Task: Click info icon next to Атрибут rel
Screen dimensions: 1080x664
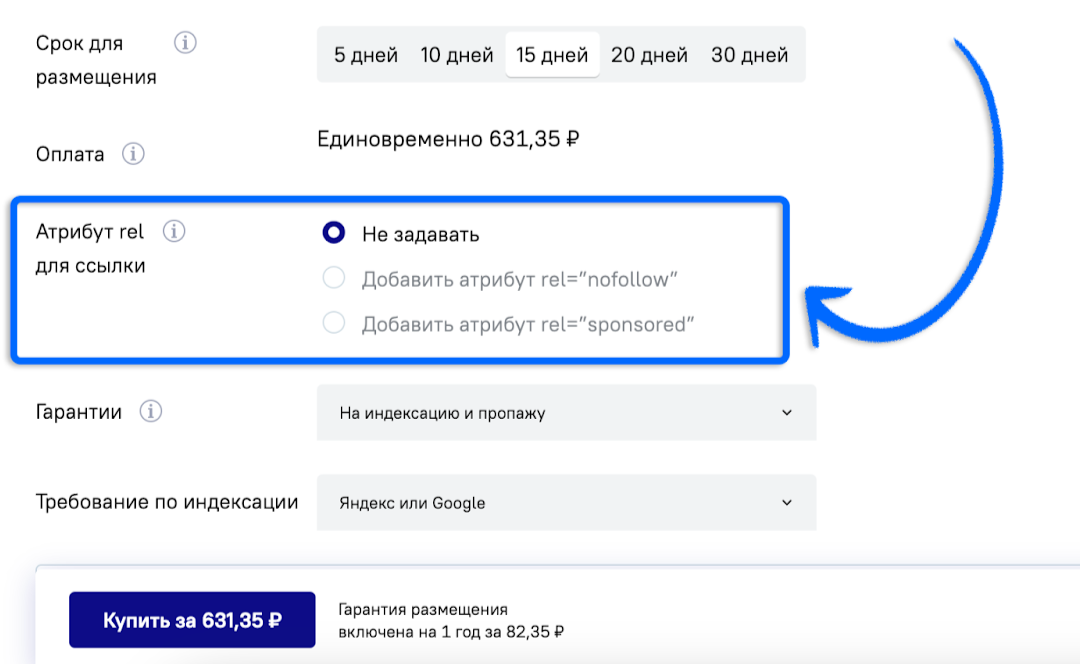Action: [174, 232]
